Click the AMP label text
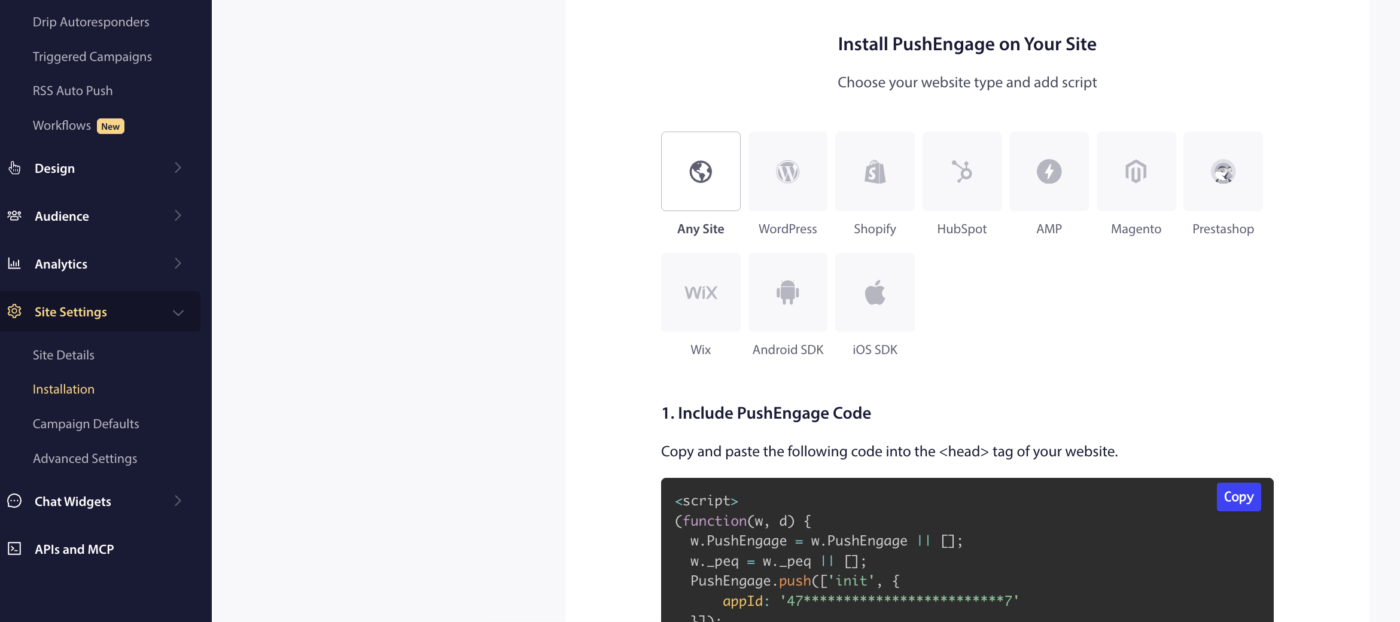This screenshot has height=622, width=1400. click(1049, 229)
